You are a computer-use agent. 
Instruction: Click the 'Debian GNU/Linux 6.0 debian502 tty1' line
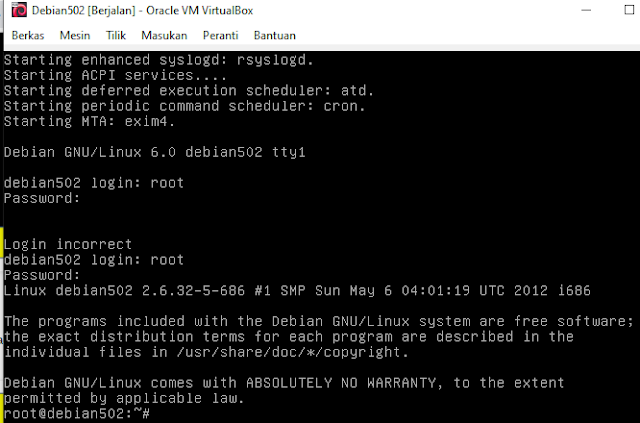[x=155, y=152]
